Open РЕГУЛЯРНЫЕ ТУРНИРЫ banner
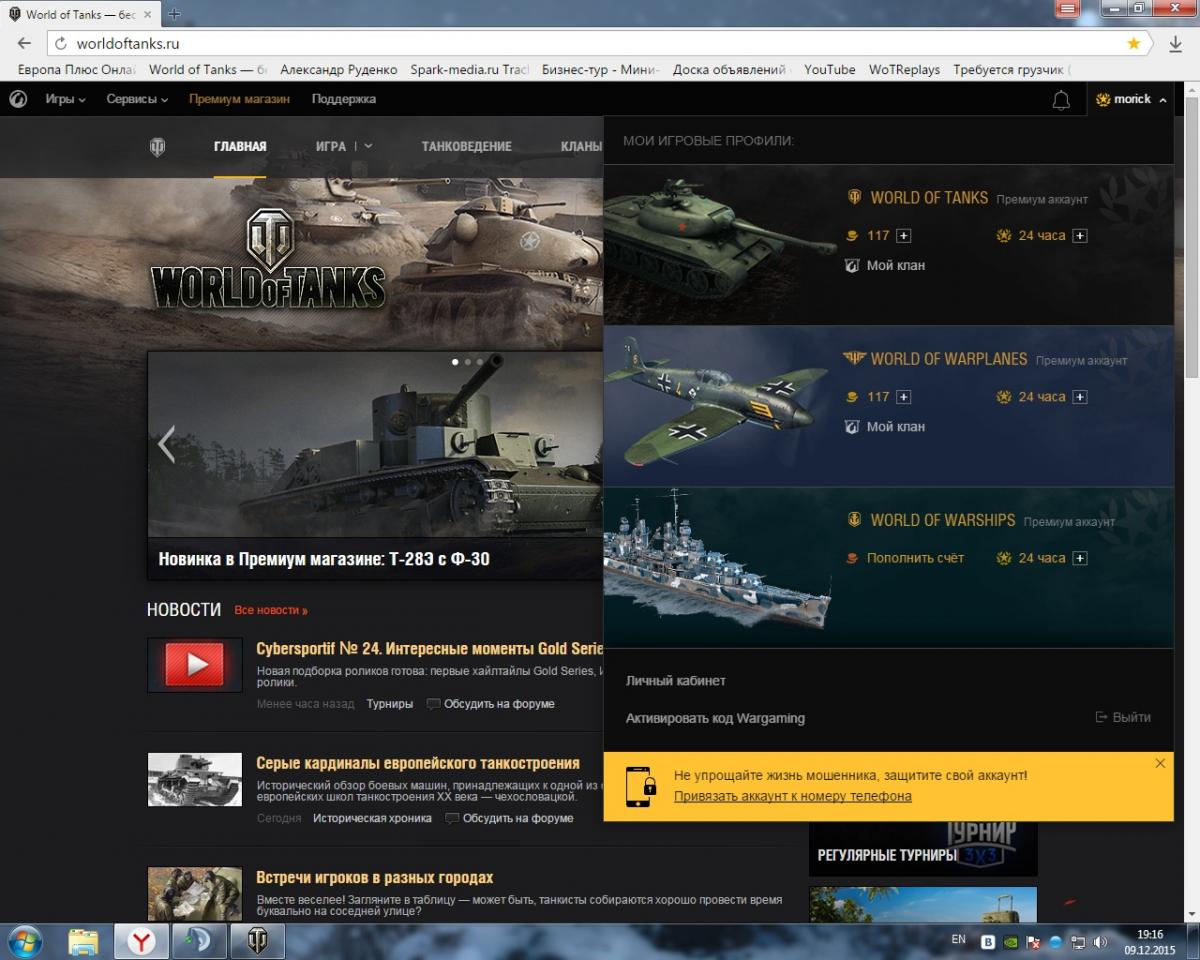The width and height of the screenshot is (1200, 960). 923,848
